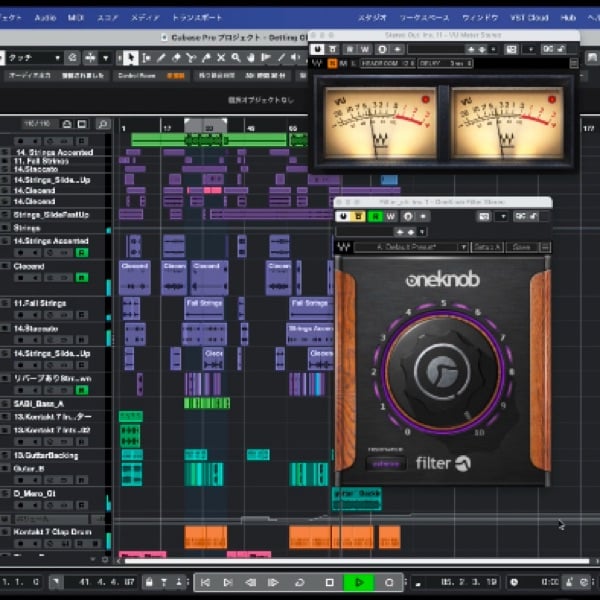Click the Play button in transport bar
The width and height of the screenshot is (600, 600).
(357, 581)
